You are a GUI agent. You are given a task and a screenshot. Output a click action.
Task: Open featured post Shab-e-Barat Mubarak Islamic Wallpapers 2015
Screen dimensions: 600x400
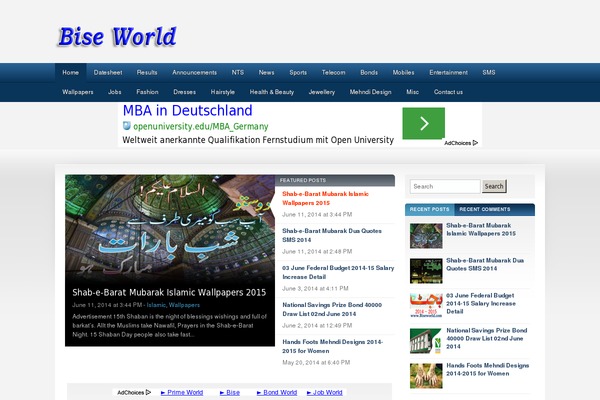coord(325,198)
